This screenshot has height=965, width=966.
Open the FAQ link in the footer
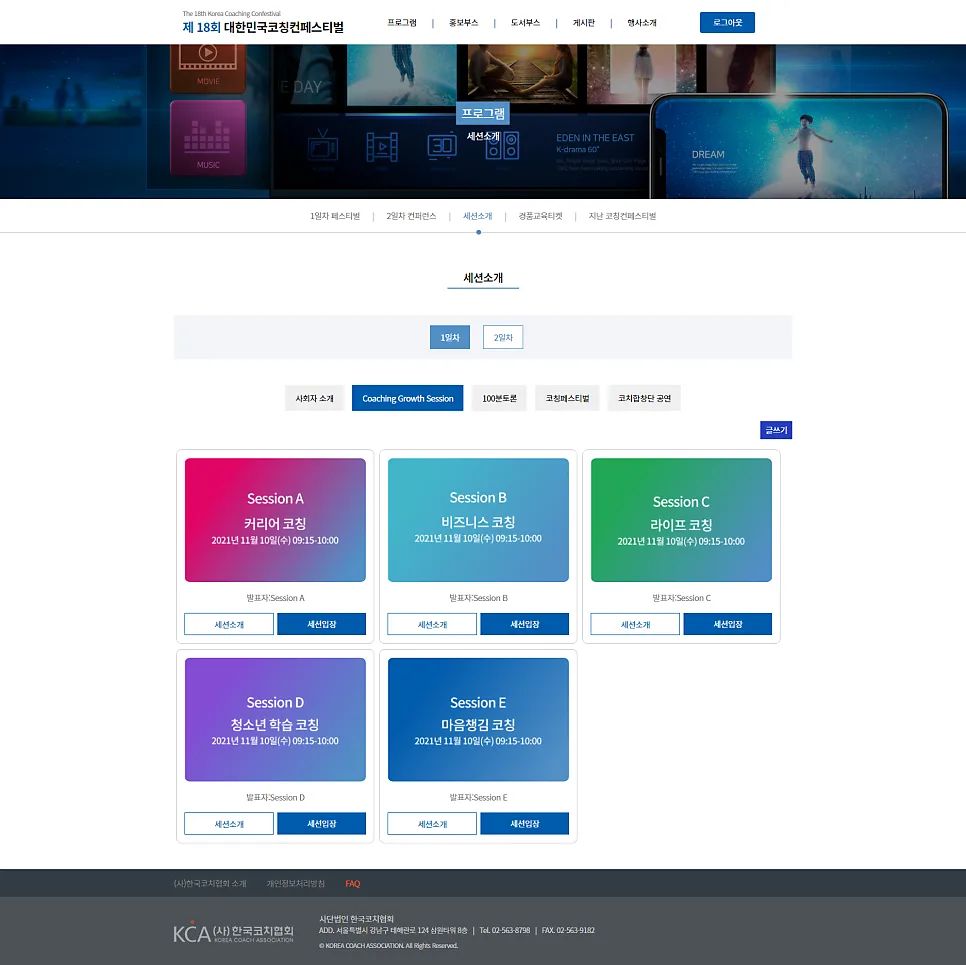pyautogui.click(x=352, y=884)
